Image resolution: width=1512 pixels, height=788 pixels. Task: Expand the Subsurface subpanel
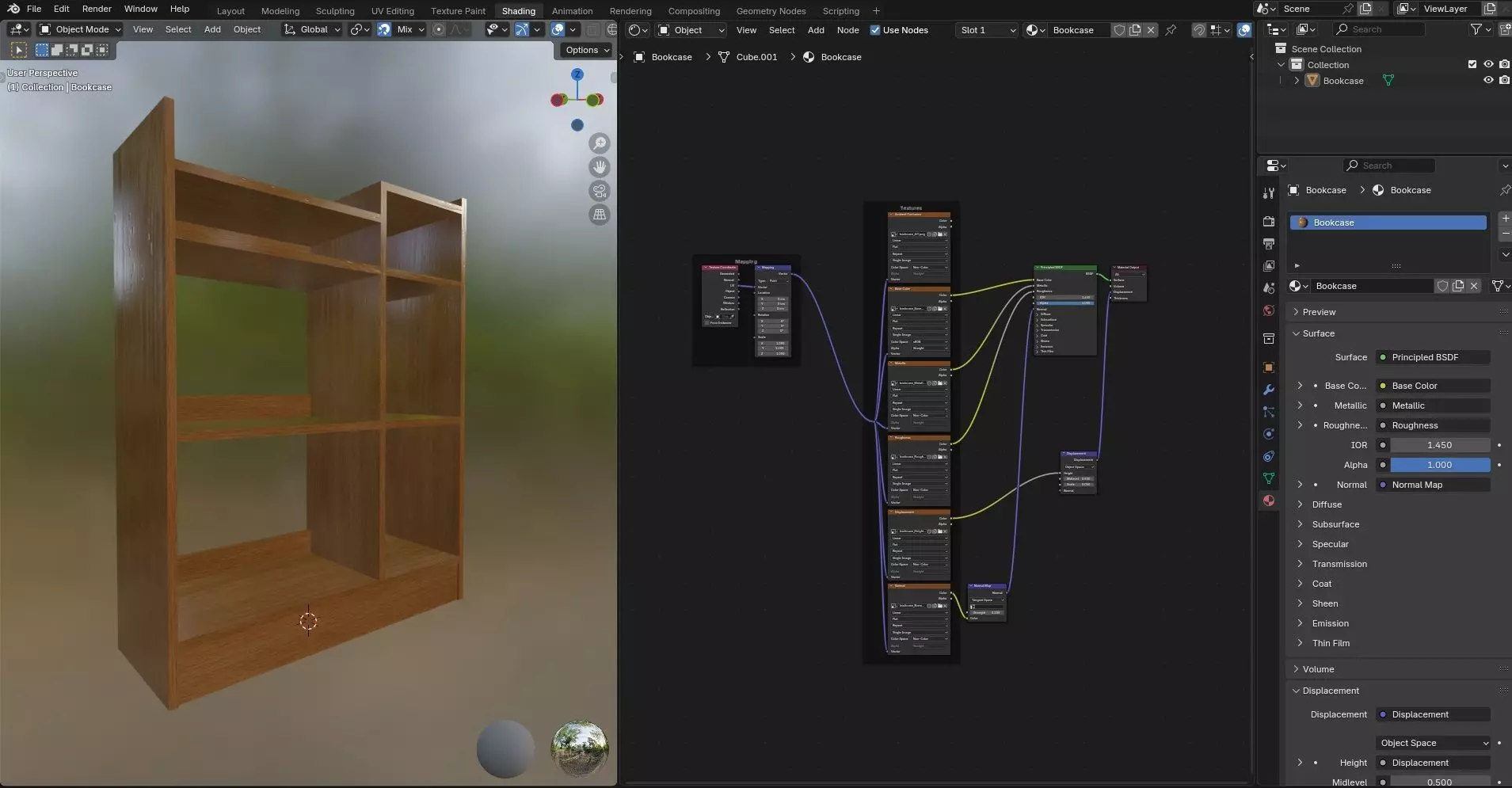coord(1335,524)
